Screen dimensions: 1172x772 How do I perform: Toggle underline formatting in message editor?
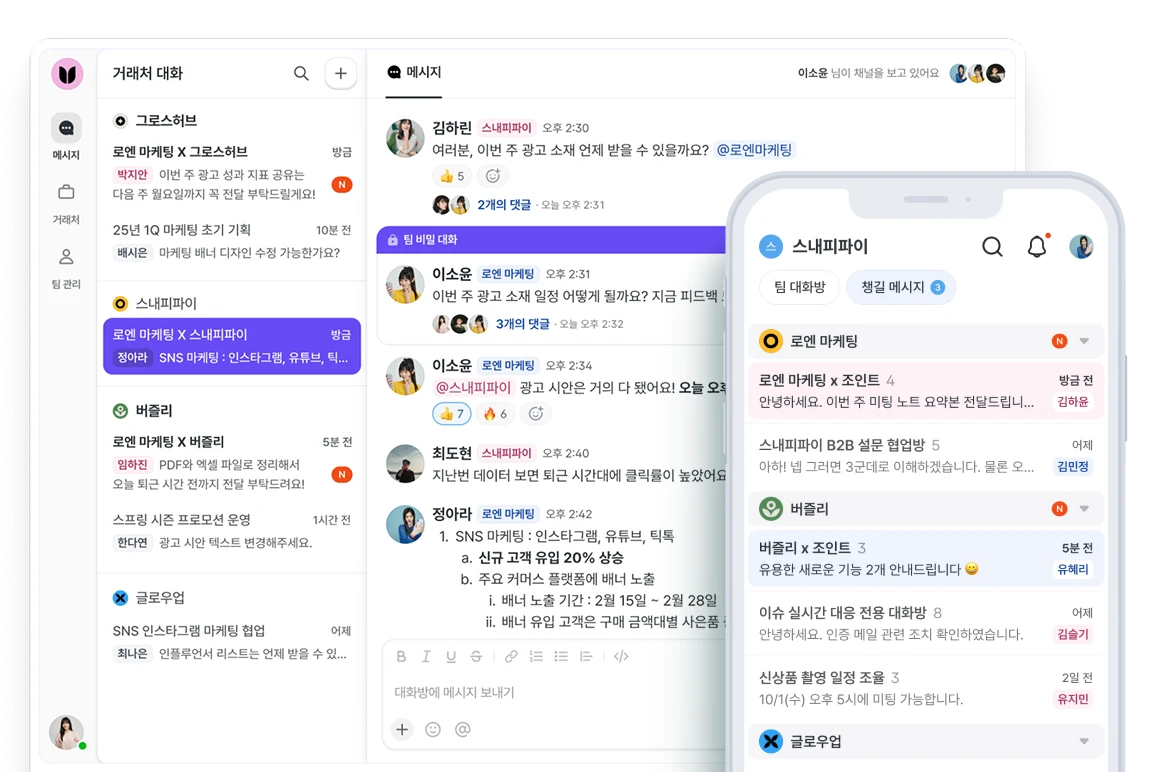(x=451, y=656)
